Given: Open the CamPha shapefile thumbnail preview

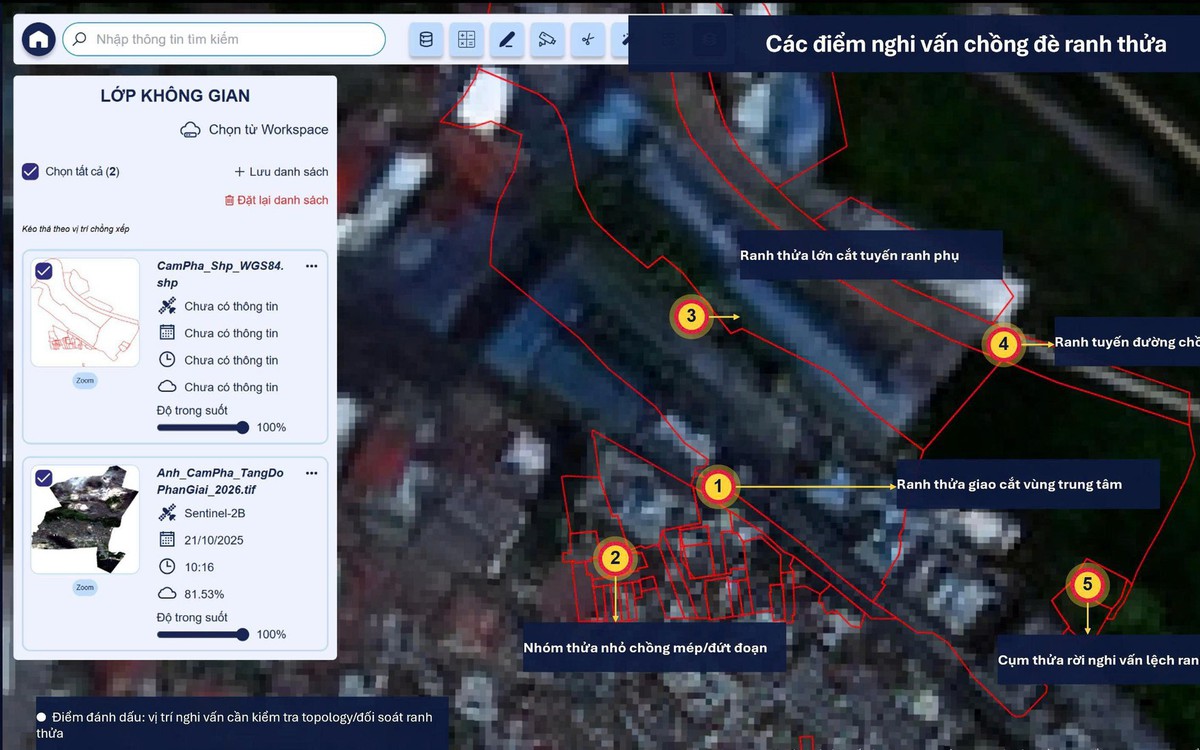Looking at the screenshot, I should [x=85, y=313].
